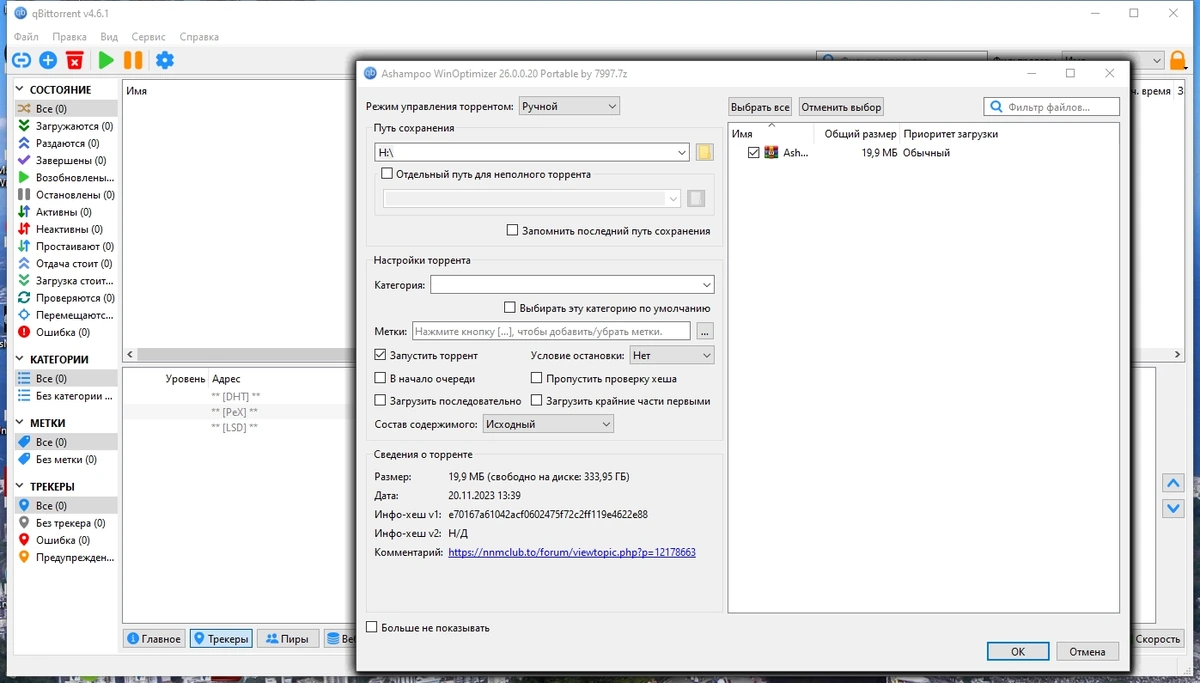This screenshot has height=683, width=1200.
Task: Open the Справка menu
Action: 199,36
